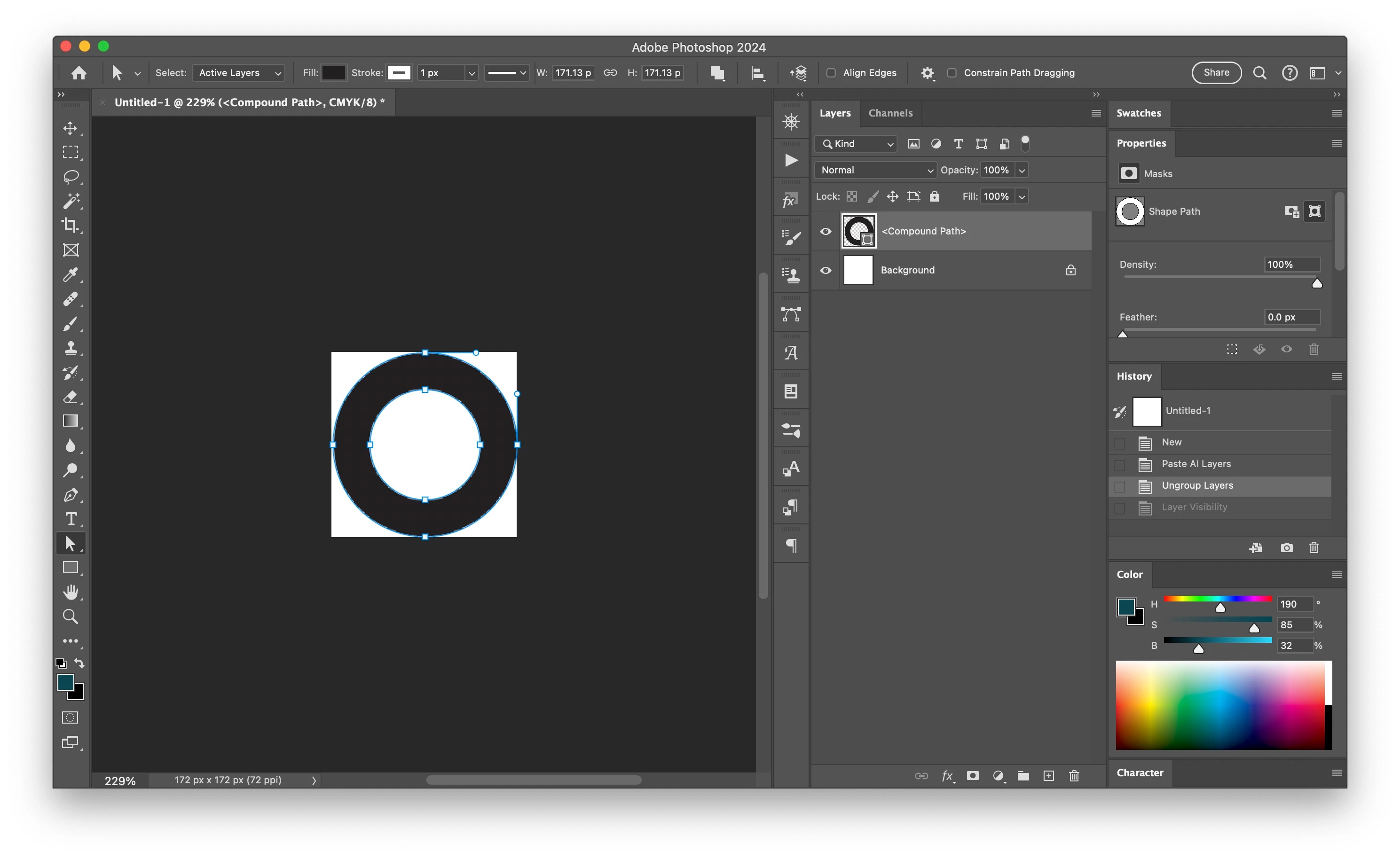This screenshot has width=1400, height=858.
Task: Expand the layer Opacity dropdown arrow
Action: [1022, 170]
